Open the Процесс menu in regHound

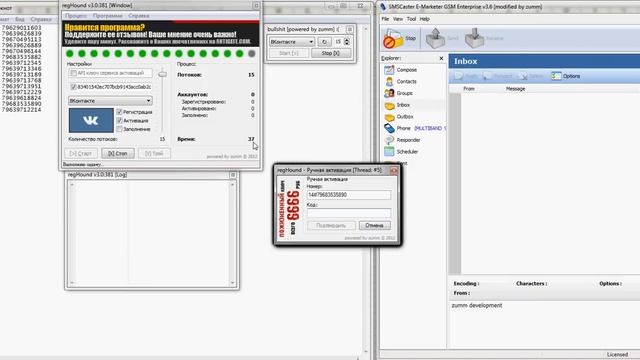point(76,16)
